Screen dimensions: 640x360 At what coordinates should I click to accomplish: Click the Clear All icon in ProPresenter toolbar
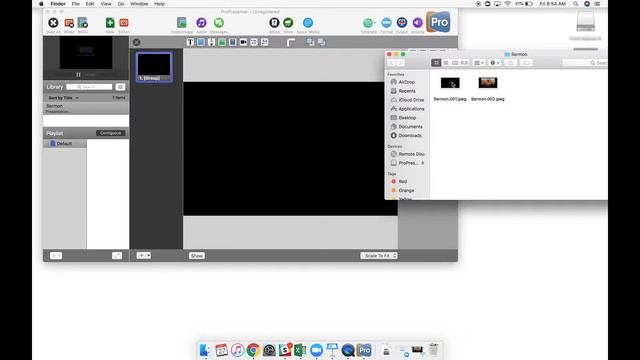(53, 23)
